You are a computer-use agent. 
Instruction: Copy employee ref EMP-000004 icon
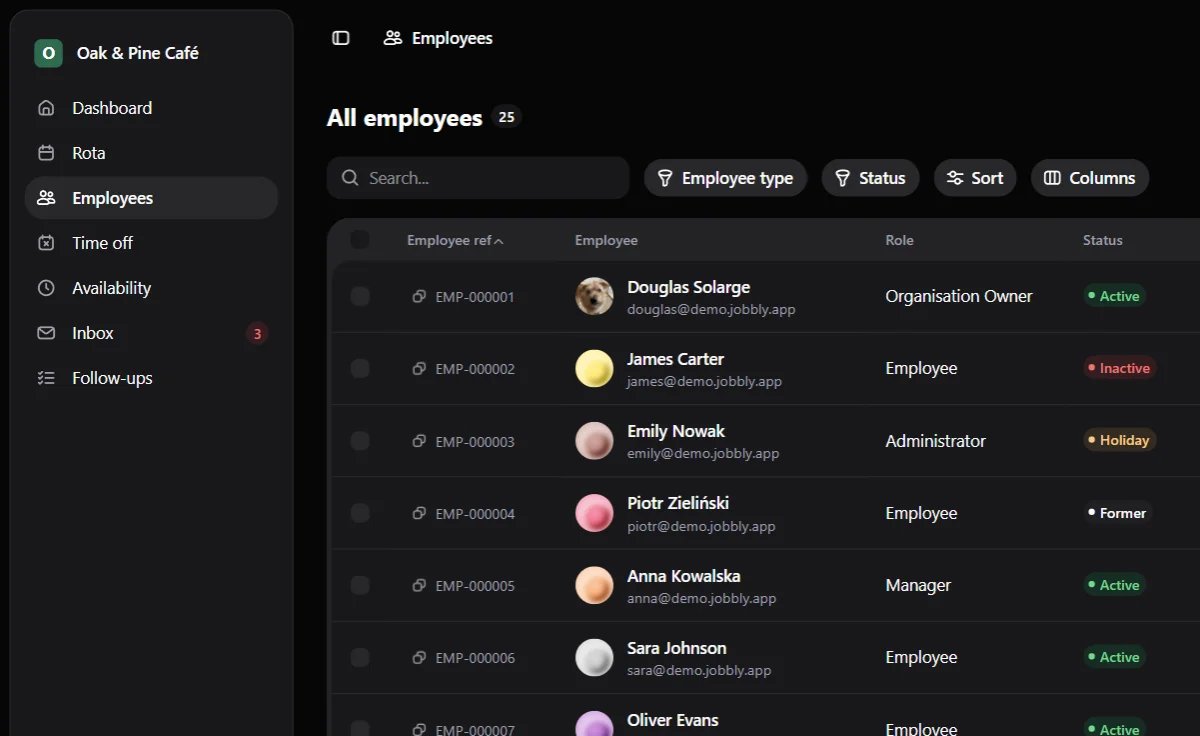pos(419,513)
